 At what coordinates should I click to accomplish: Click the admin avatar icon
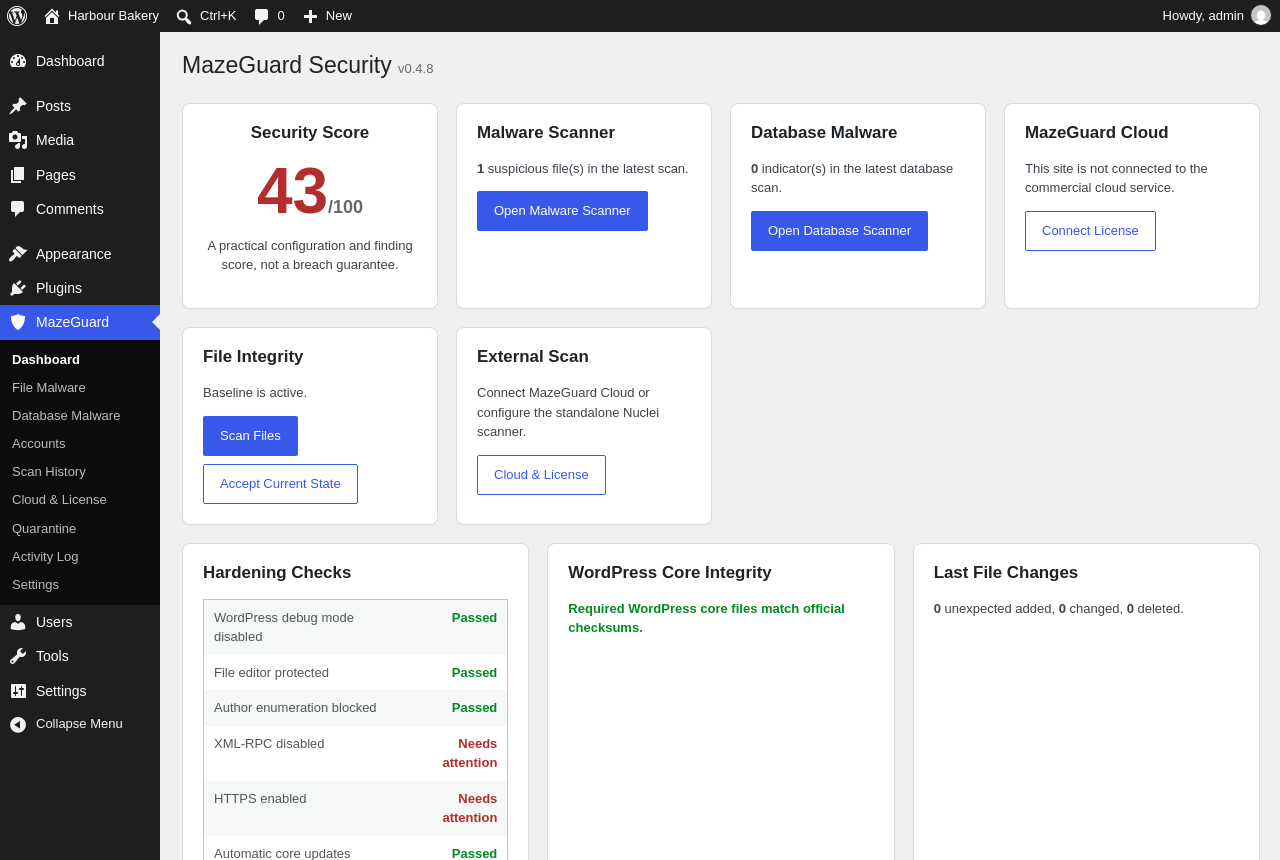click(x=1261, y=15)
